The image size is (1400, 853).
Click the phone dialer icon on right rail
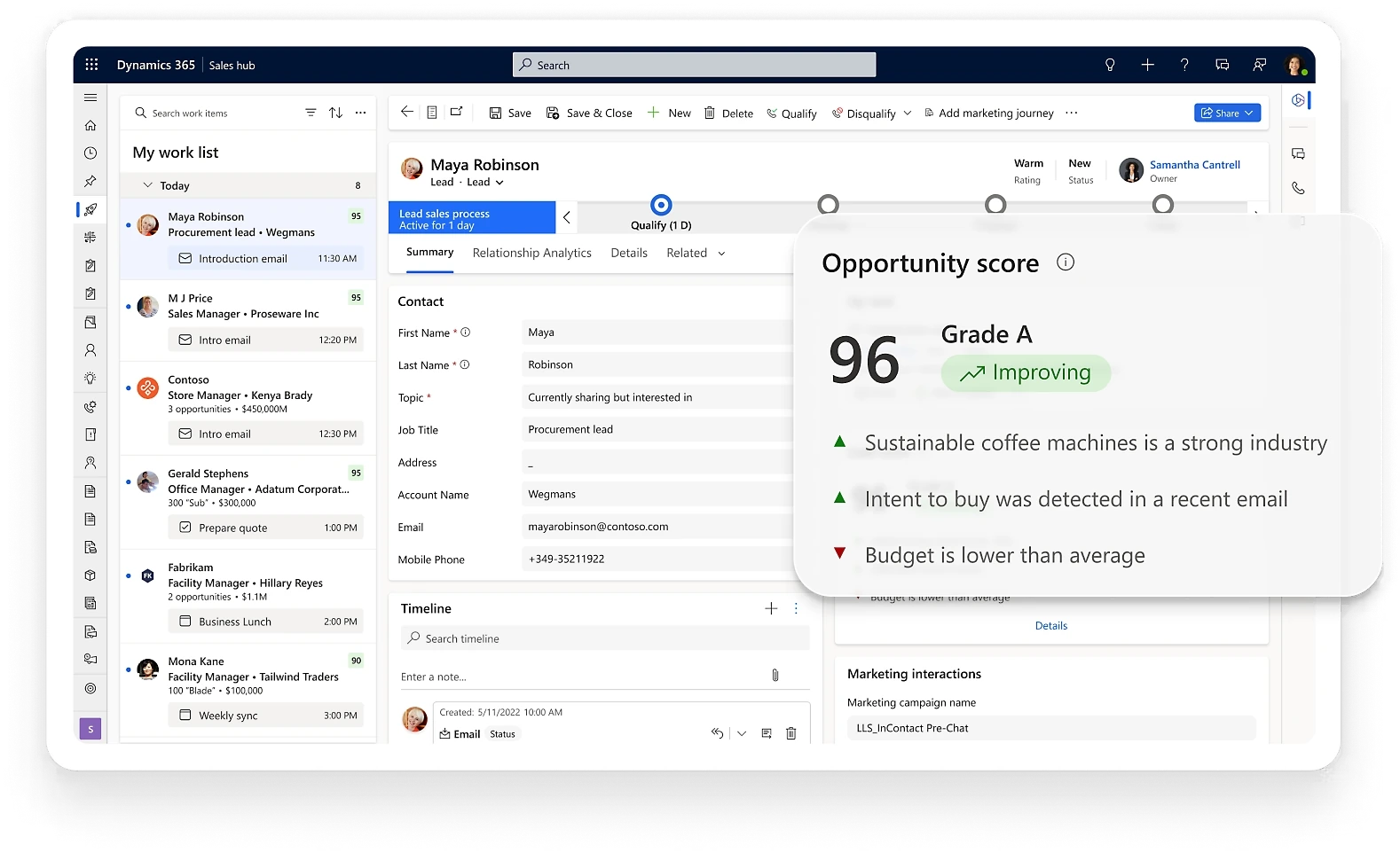point(1298,188)
